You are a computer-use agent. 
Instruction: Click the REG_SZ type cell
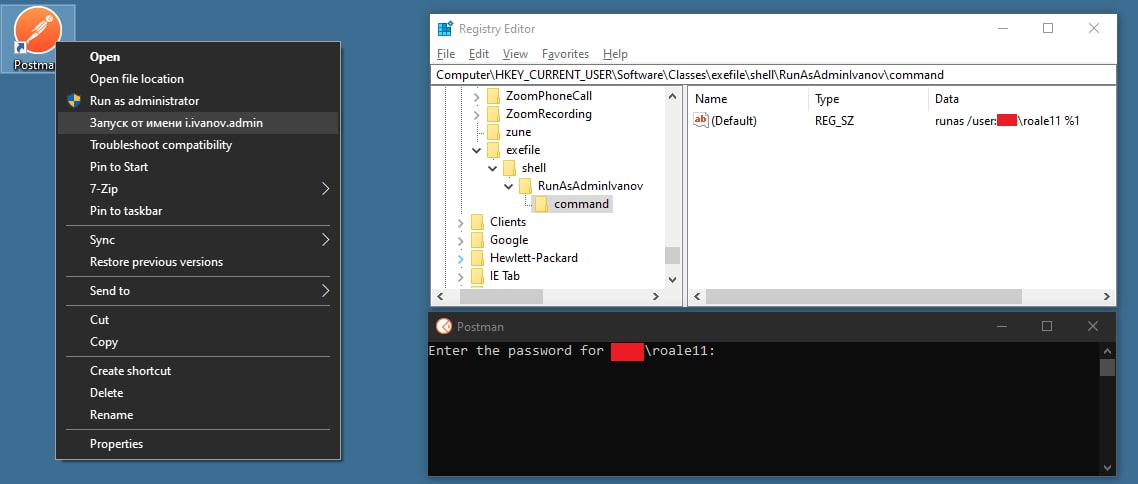(x=834, y=120)
